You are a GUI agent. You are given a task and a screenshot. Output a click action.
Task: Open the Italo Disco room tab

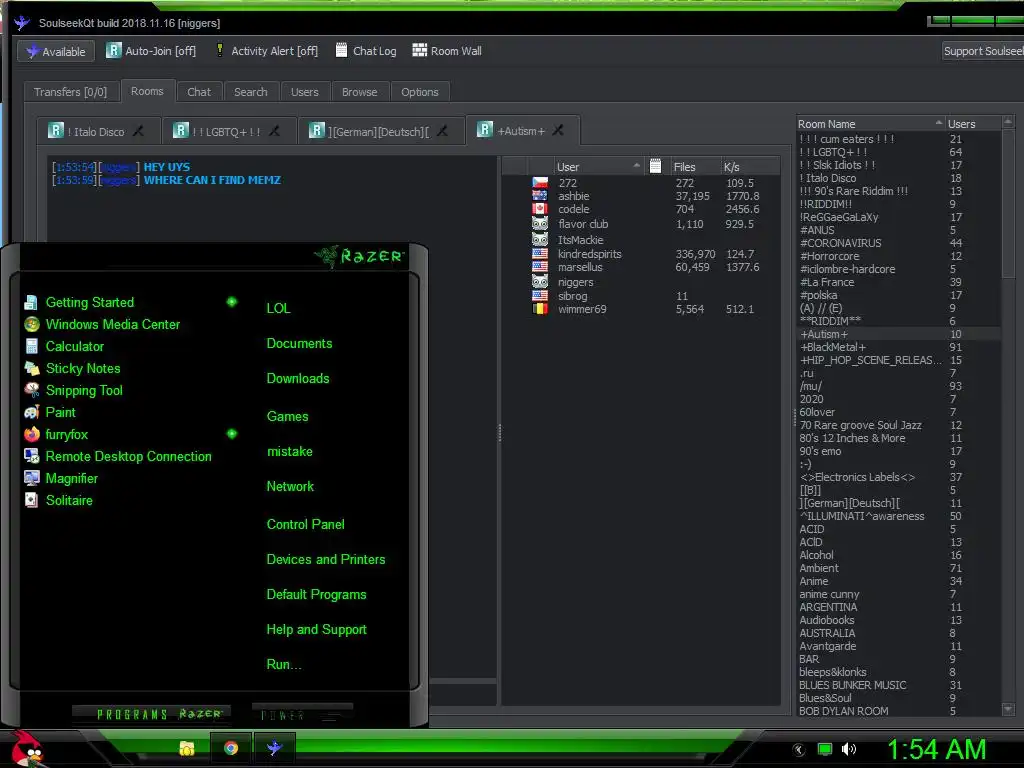95,131
